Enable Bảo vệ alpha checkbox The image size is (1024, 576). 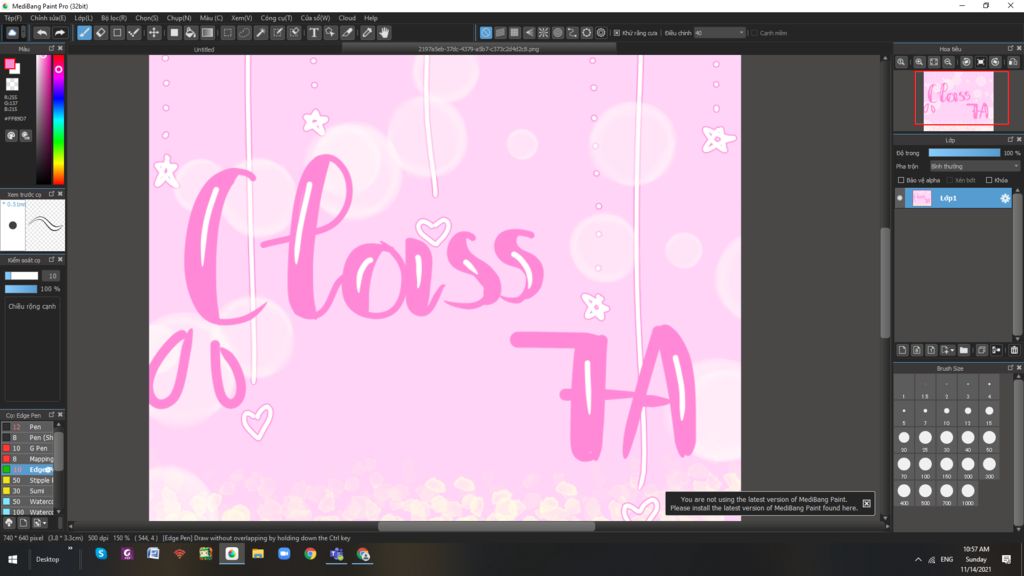pyautogui.click(x=901, y=180)
